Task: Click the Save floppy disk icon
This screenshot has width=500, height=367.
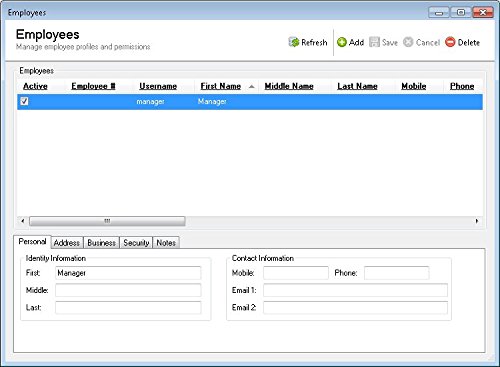Action: point(374,42)
